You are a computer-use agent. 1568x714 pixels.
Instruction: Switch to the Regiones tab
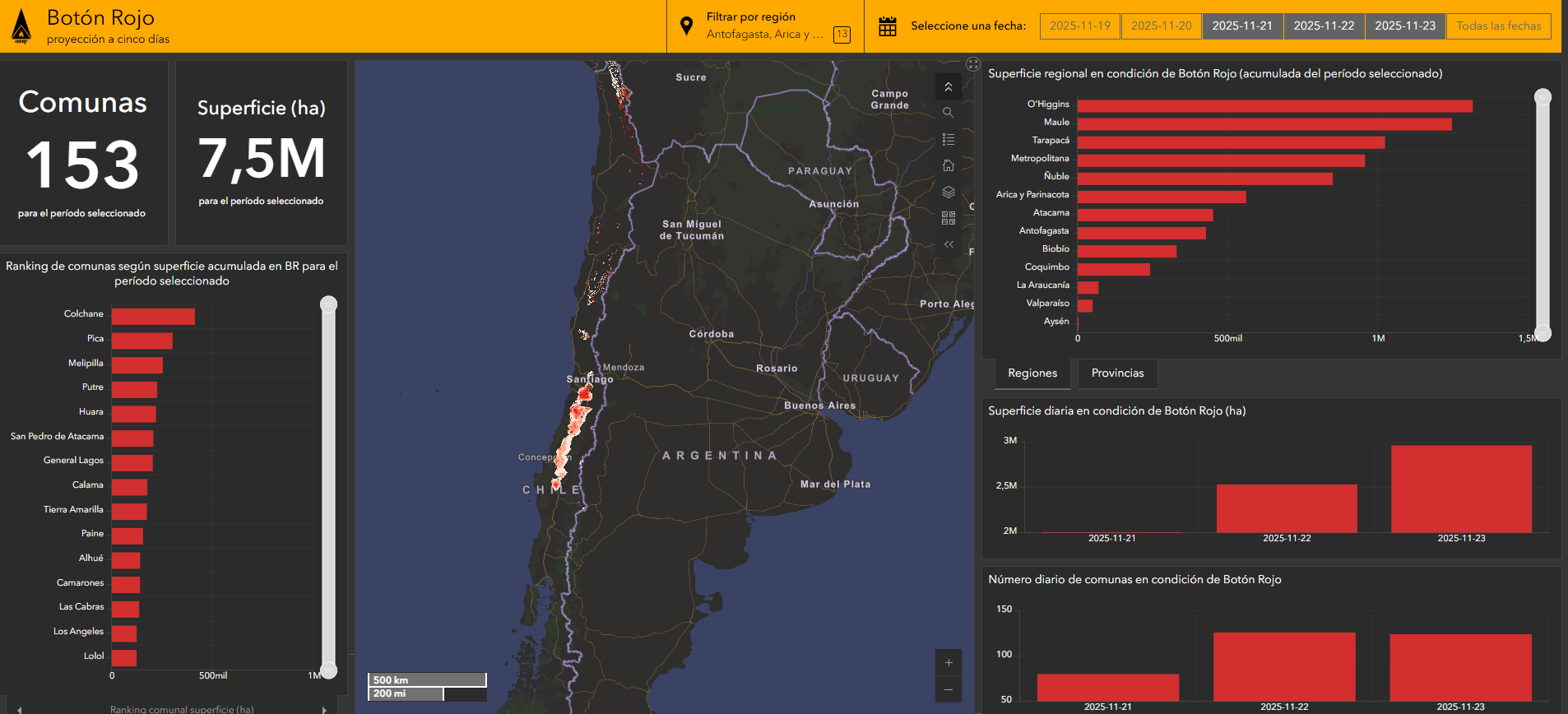pos(1032,373)
